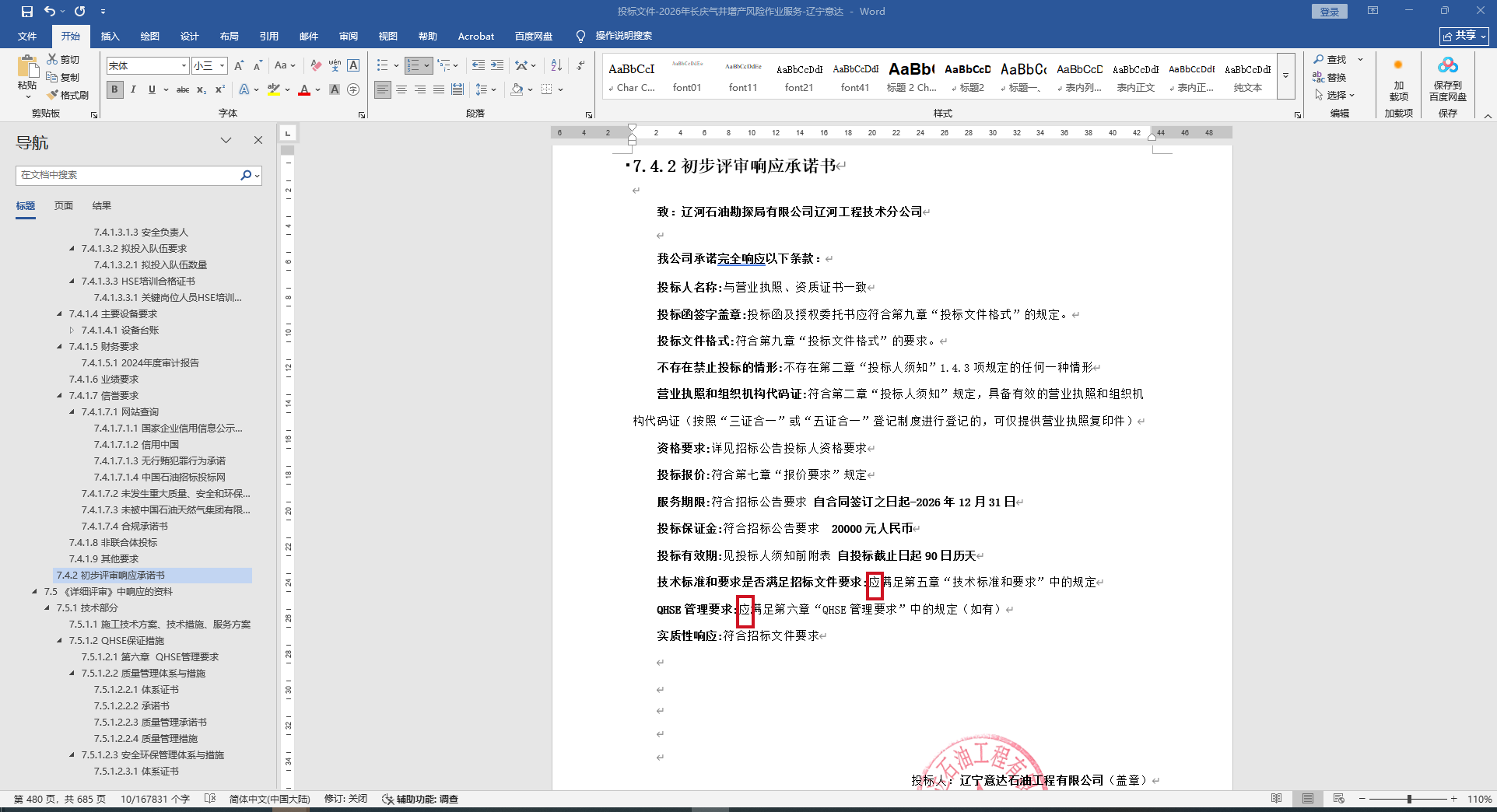The height and width of the screenshot is (812, 1497).
Task: Click the Redo icon in title bar
Action: click(x=79, y=12)
